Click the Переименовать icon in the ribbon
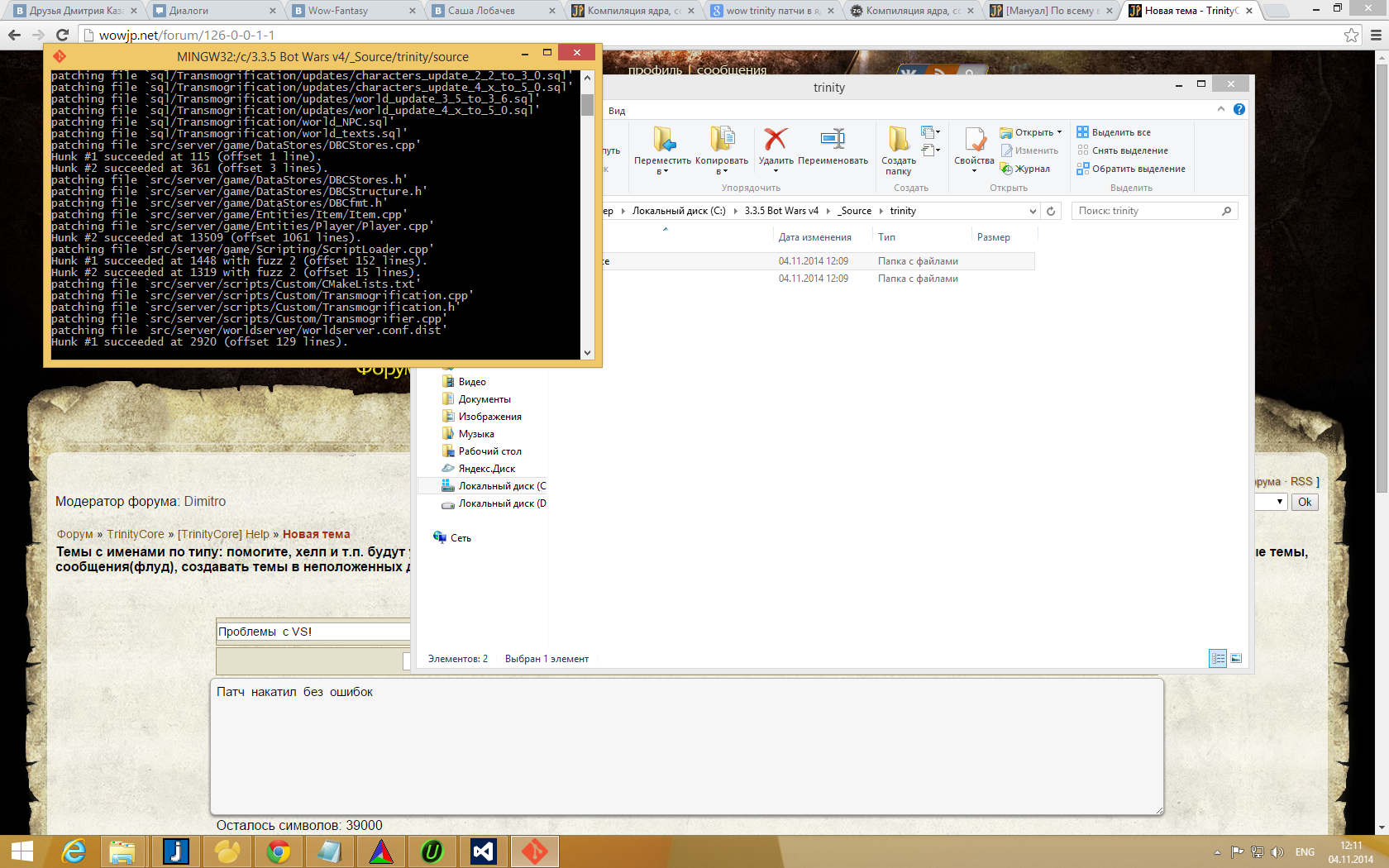1389x868 pixels. coord(833,139)
